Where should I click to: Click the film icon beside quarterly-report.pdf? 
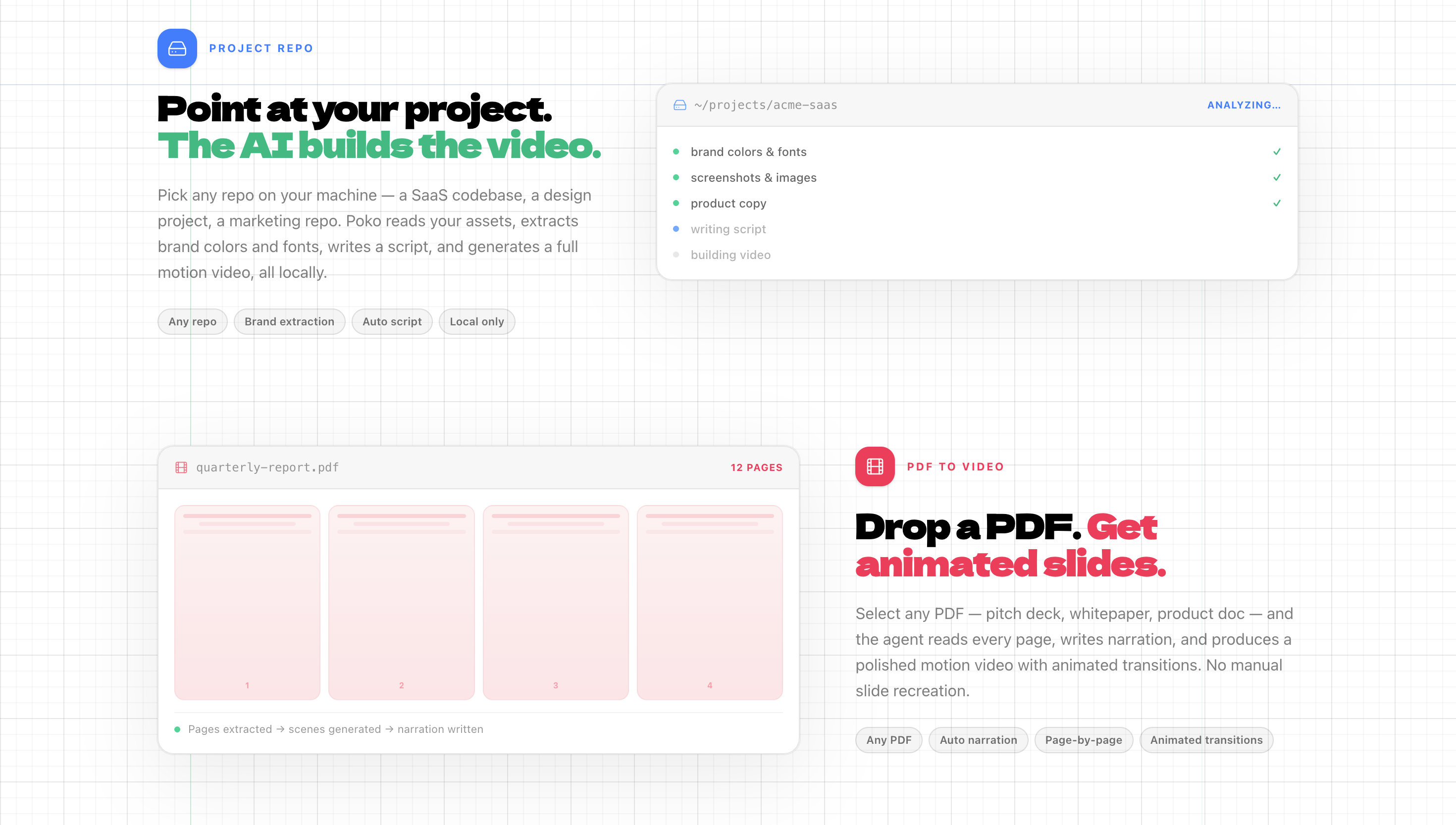tap(181, 467)
